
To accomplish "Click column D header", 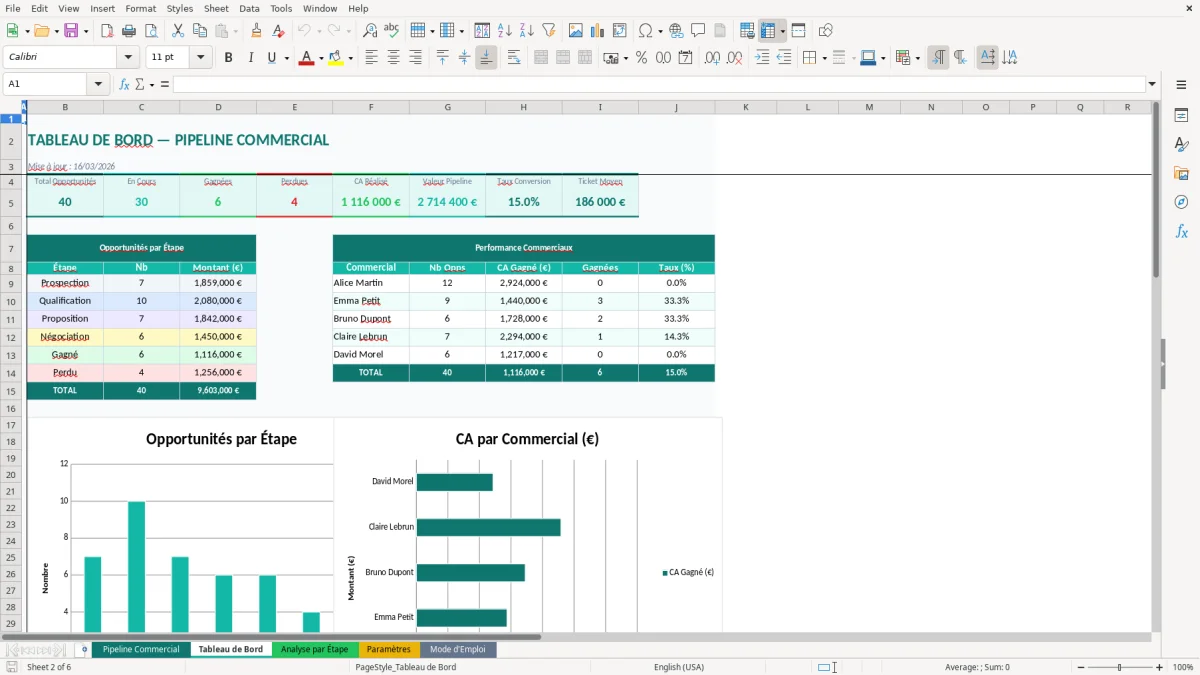I will 218,107.
